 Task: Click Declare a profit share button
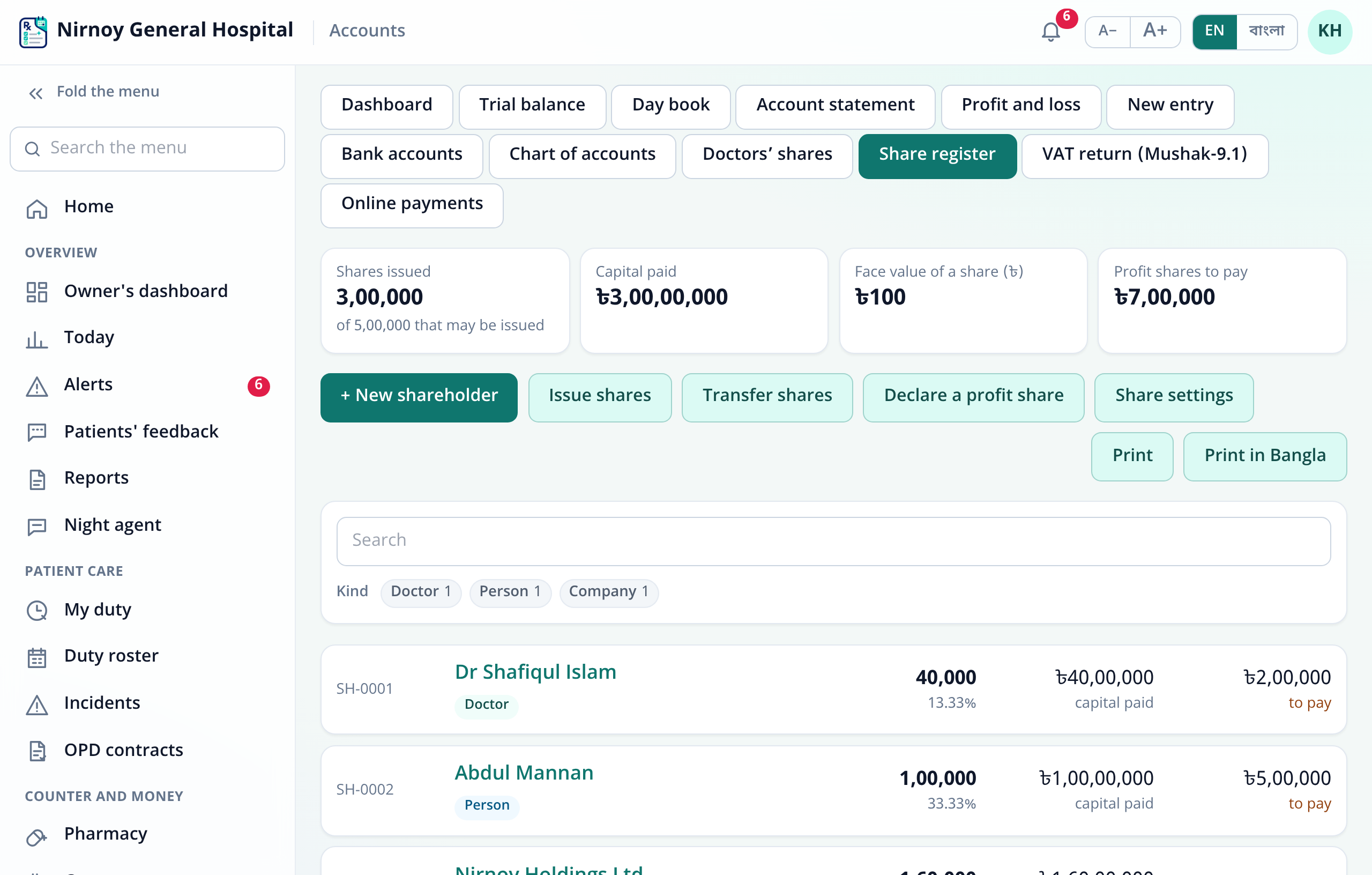pos(973,397)
